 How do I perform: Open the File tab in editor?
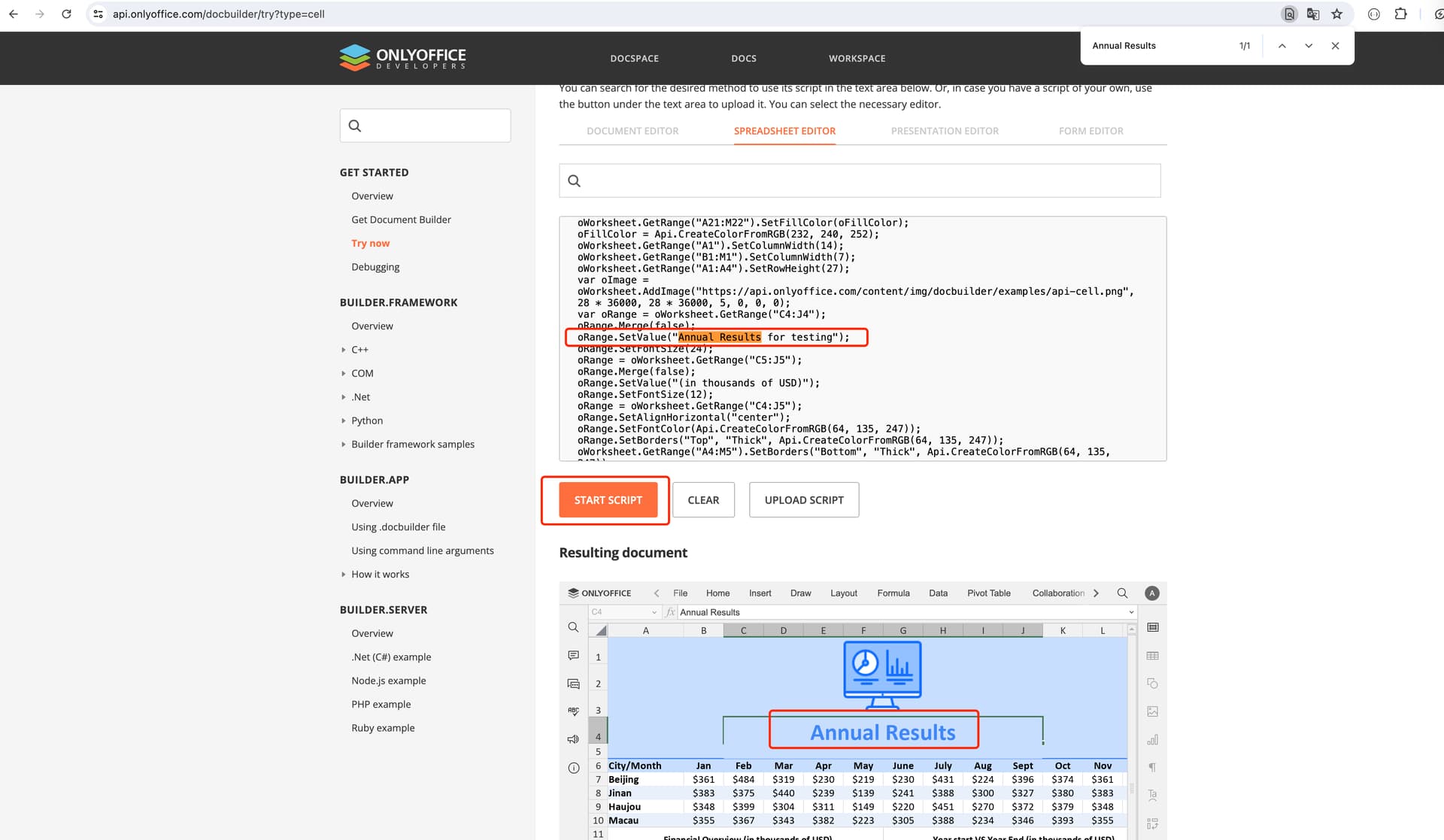(x=680, y=593)
